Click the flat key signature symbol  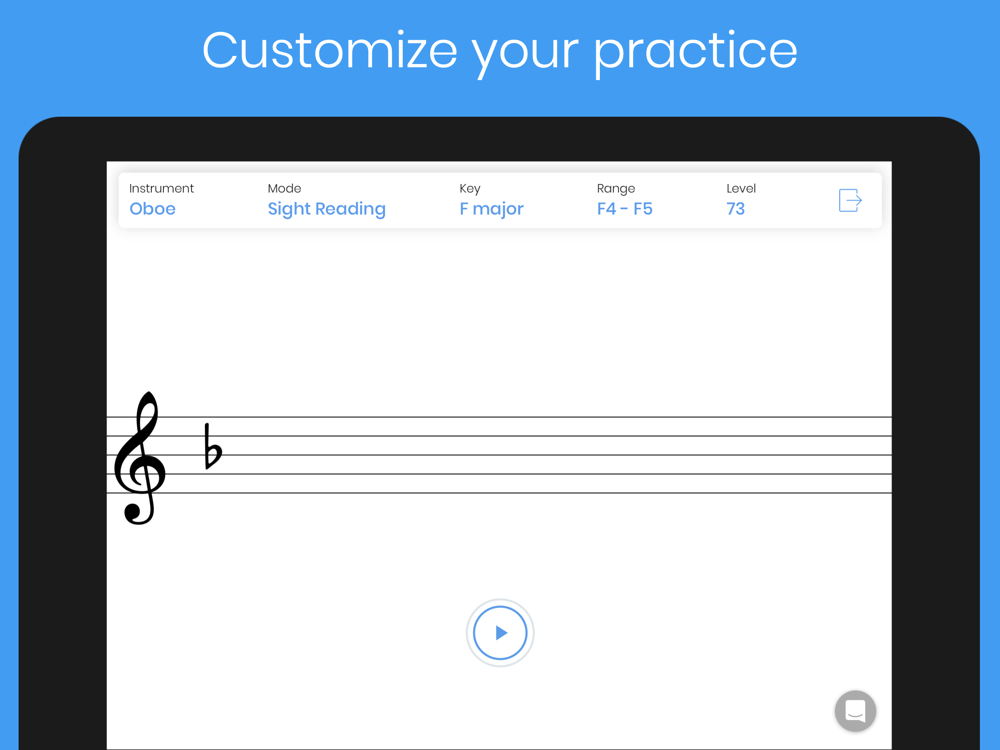point(212,446)
